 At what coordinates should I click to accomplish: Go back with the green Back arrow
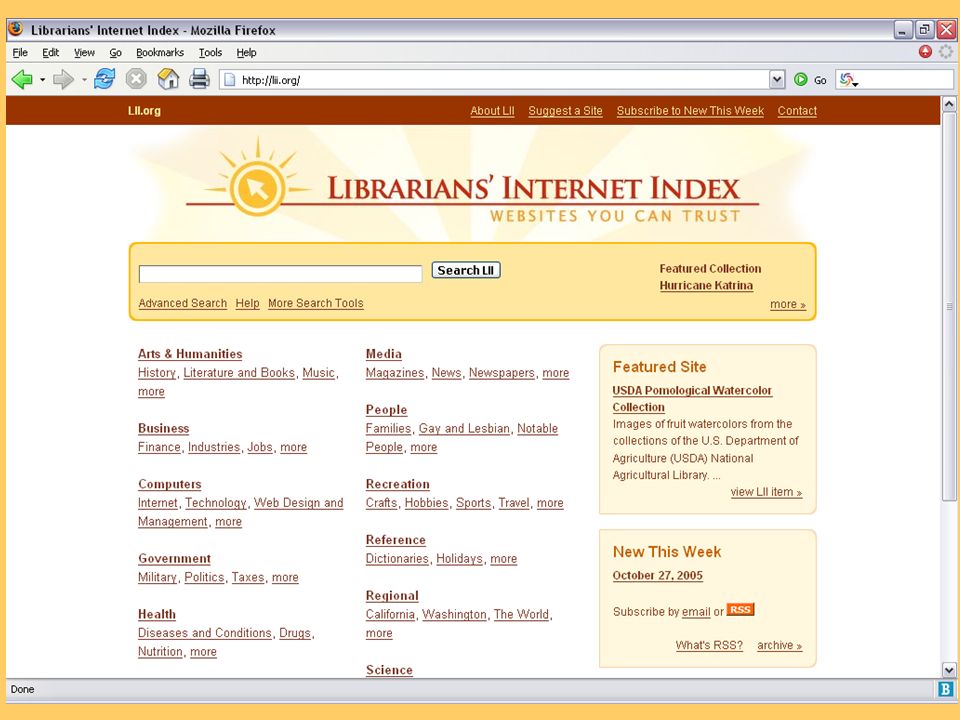(x=22, y=79)
